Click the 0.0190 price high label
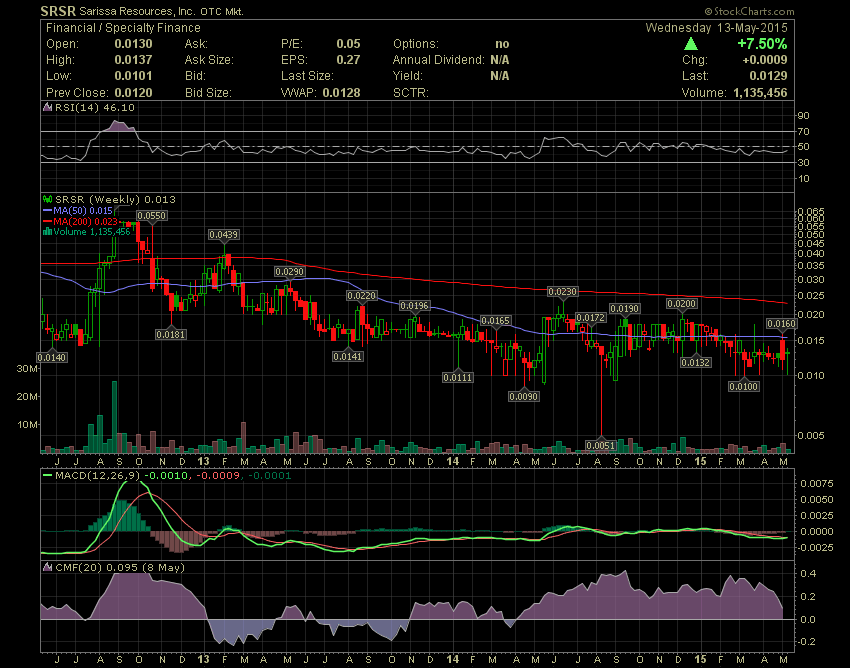850x668 pixels. pos(625,309)
